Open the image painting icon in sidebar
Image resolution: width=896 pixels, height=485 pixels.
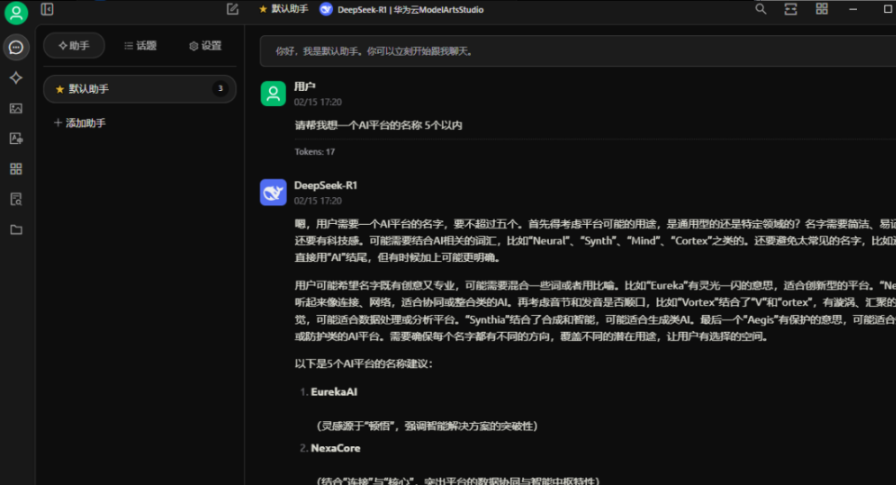click(x=16, y=108)
